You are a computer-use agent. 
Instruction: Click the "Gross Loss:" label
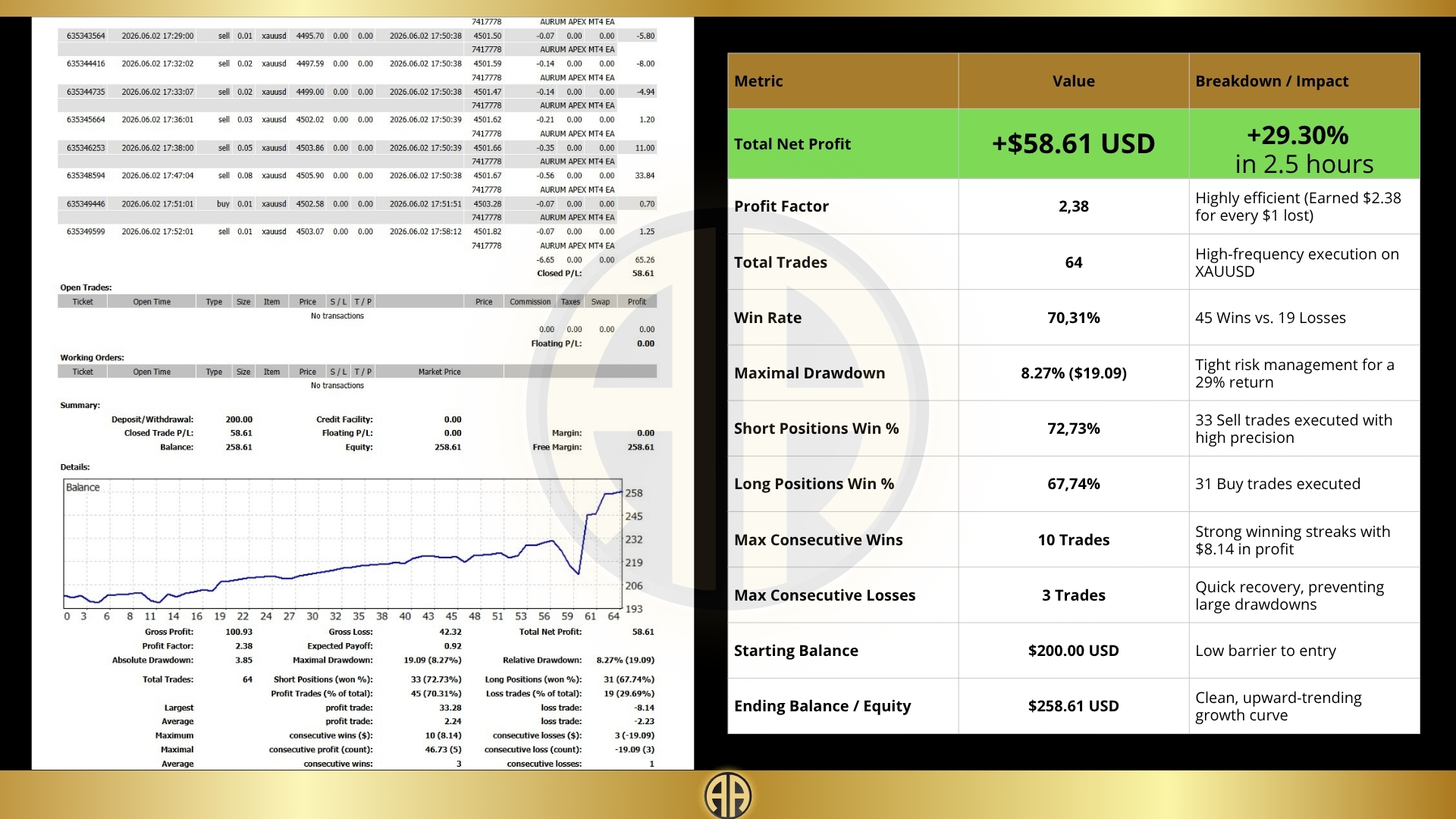pyautogui.click(x=350, y=632)
